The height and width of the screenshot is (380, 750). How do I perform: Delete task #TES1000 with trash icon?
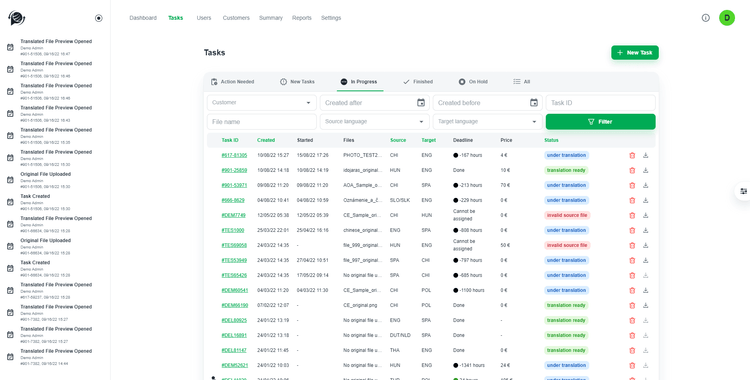(632, 230)
